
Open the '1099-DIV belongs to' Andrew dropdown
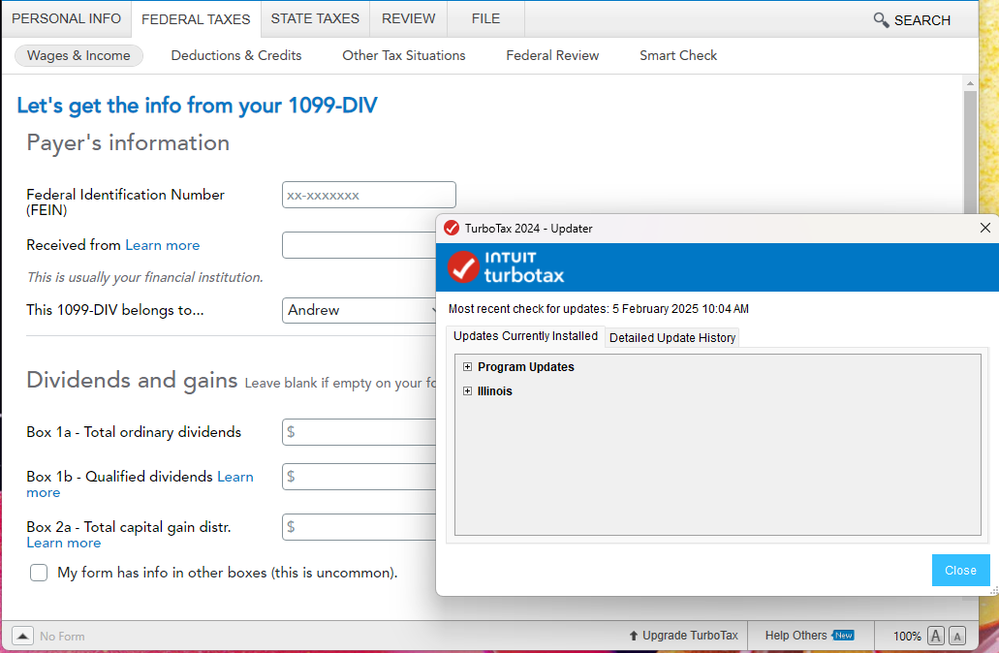click(x=359, y=310)
